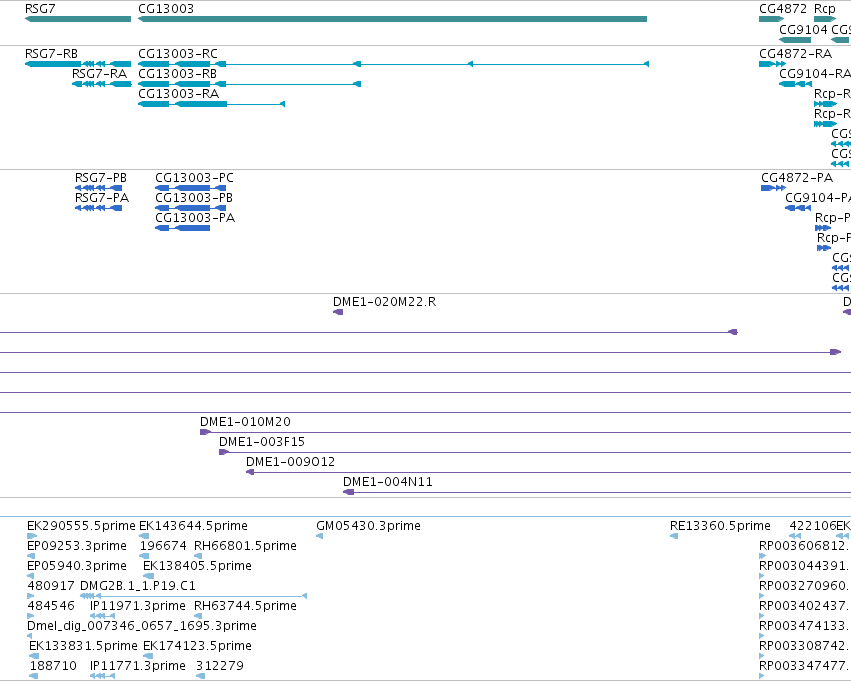The height and width of the screenshot is (681, 851).
Task: Click the CG13003 gene label
Action: click(166, 9)
